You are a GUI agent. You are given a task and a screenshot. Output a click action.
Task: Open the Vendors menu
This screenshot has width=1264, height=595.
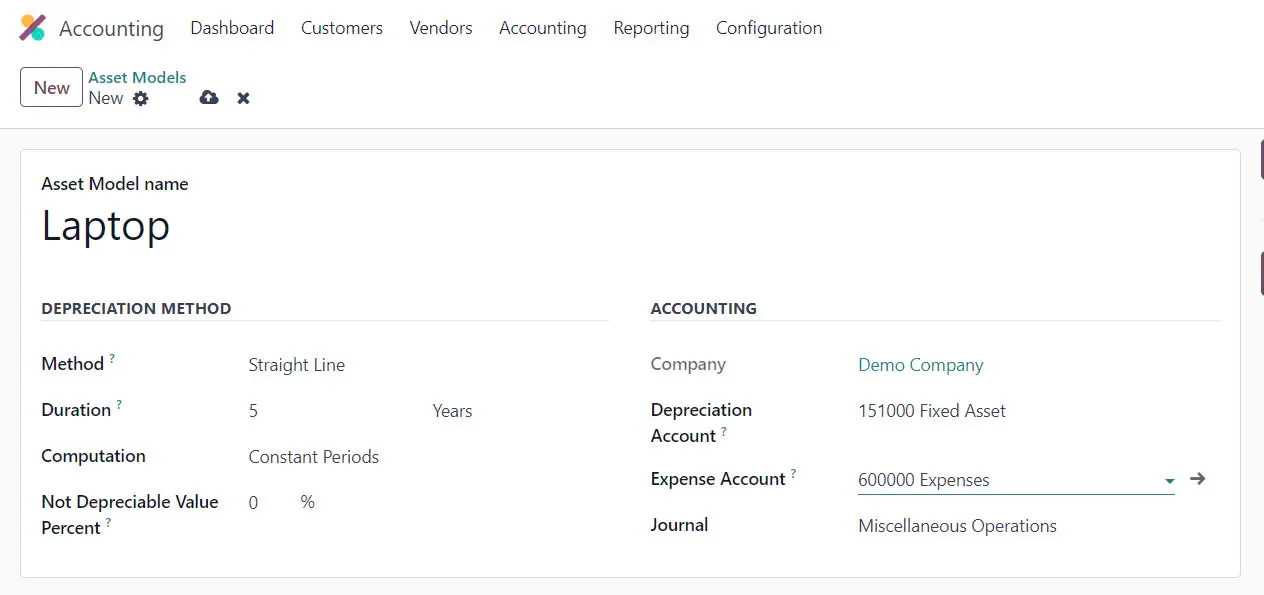tap(440, 28)
